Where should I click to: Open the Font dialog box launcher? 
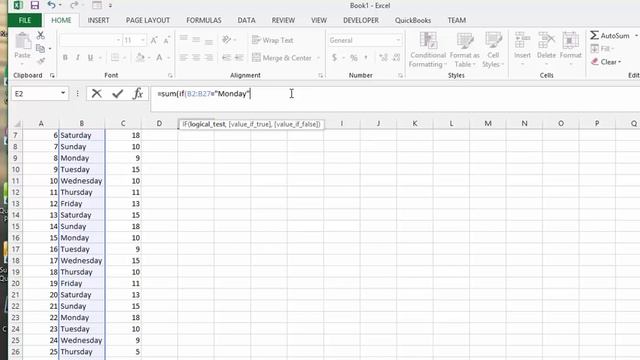pyautogui.click(x=170, y=76)
